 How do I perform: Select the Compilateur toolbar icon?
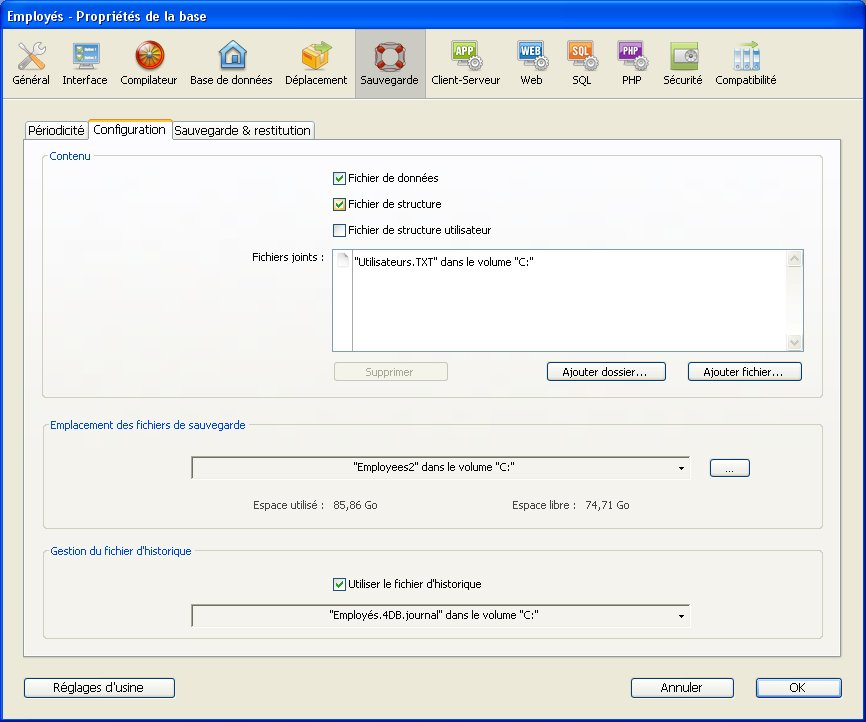point(148,63)
